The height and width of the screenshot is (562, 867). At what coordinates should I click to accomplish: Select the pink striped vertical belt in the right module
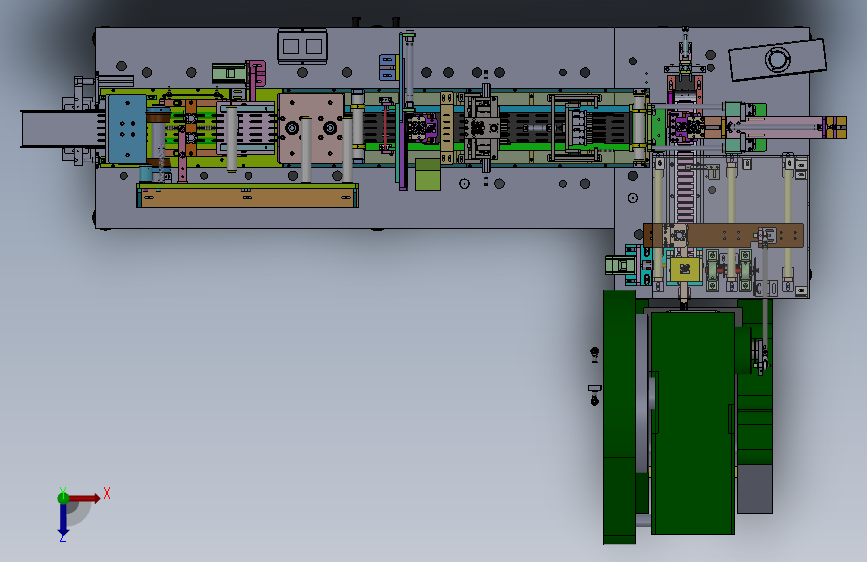click(685, 186)
